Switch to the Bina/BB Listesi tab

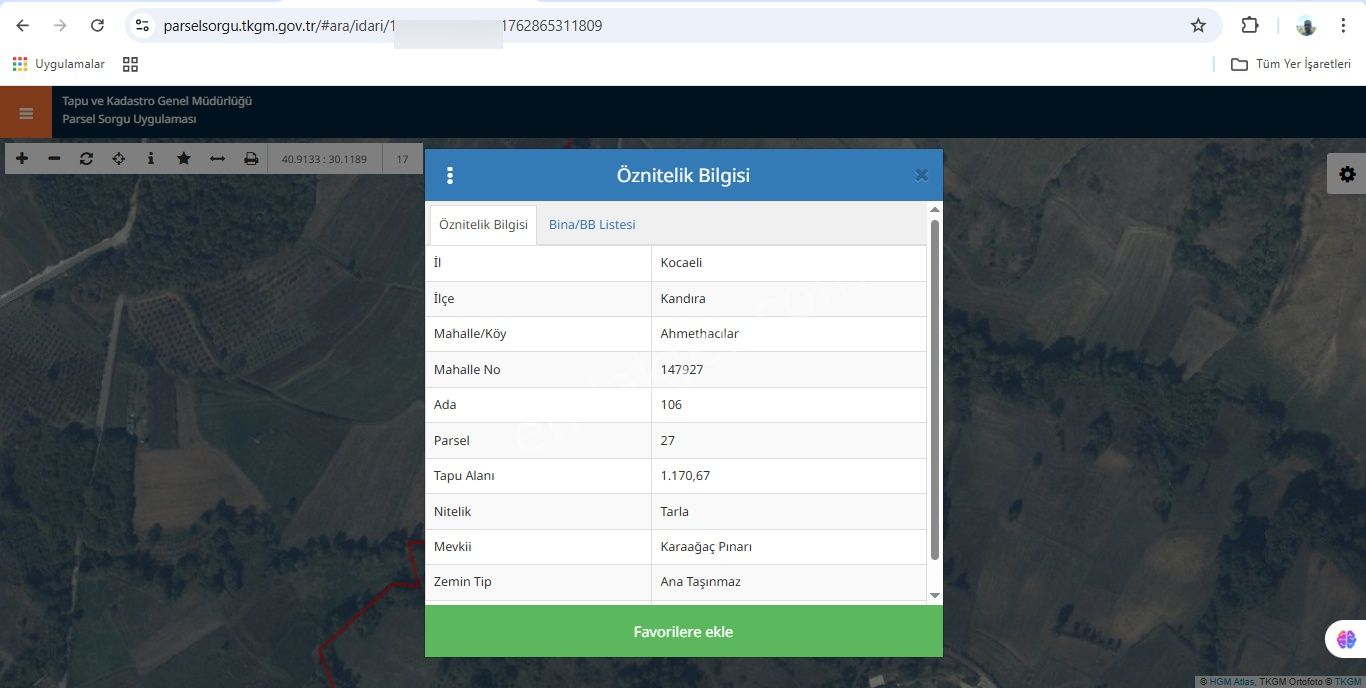[x=592, y=225]
